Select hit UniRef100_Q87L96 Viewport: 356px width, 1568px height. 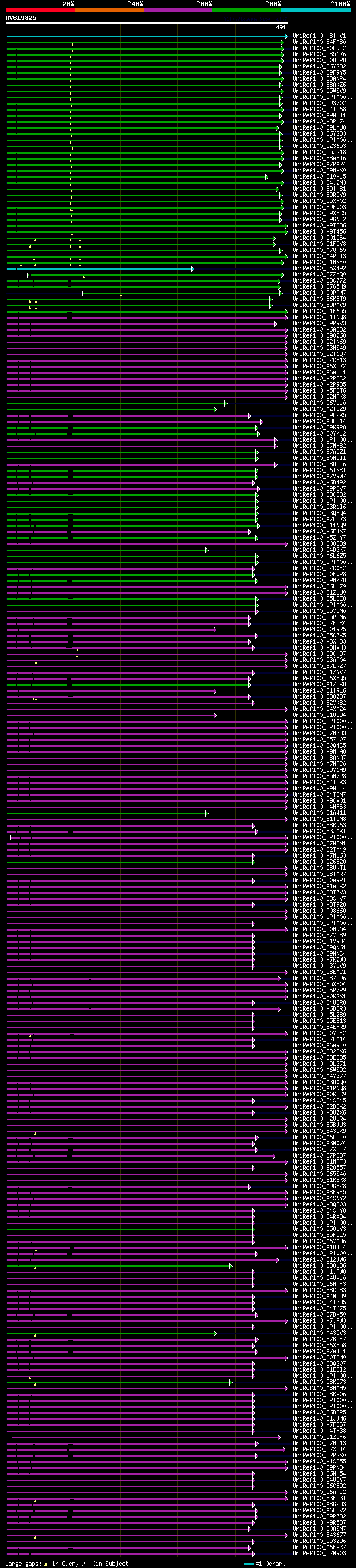319,978
